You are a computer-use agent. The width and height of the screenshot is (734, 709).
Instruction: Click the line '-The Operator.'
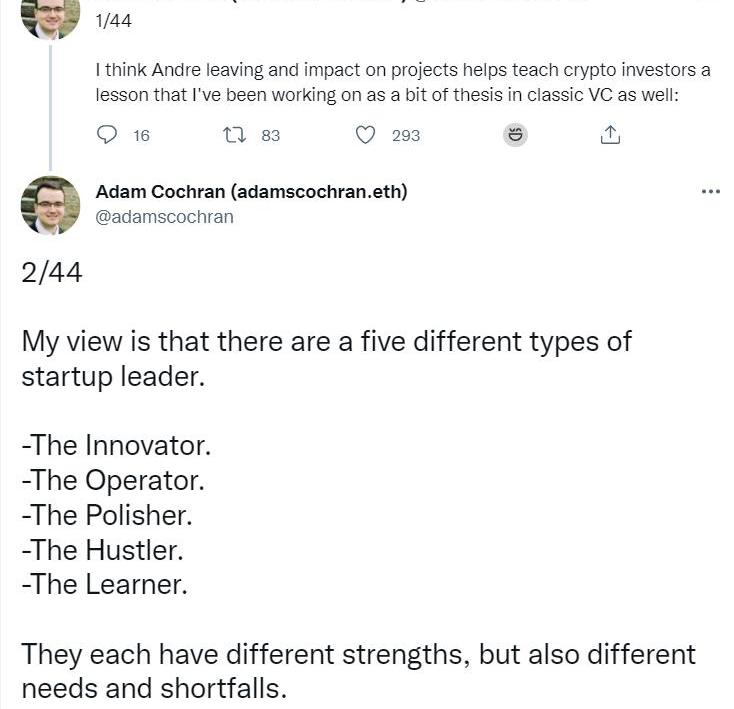[x=113, y=480]
